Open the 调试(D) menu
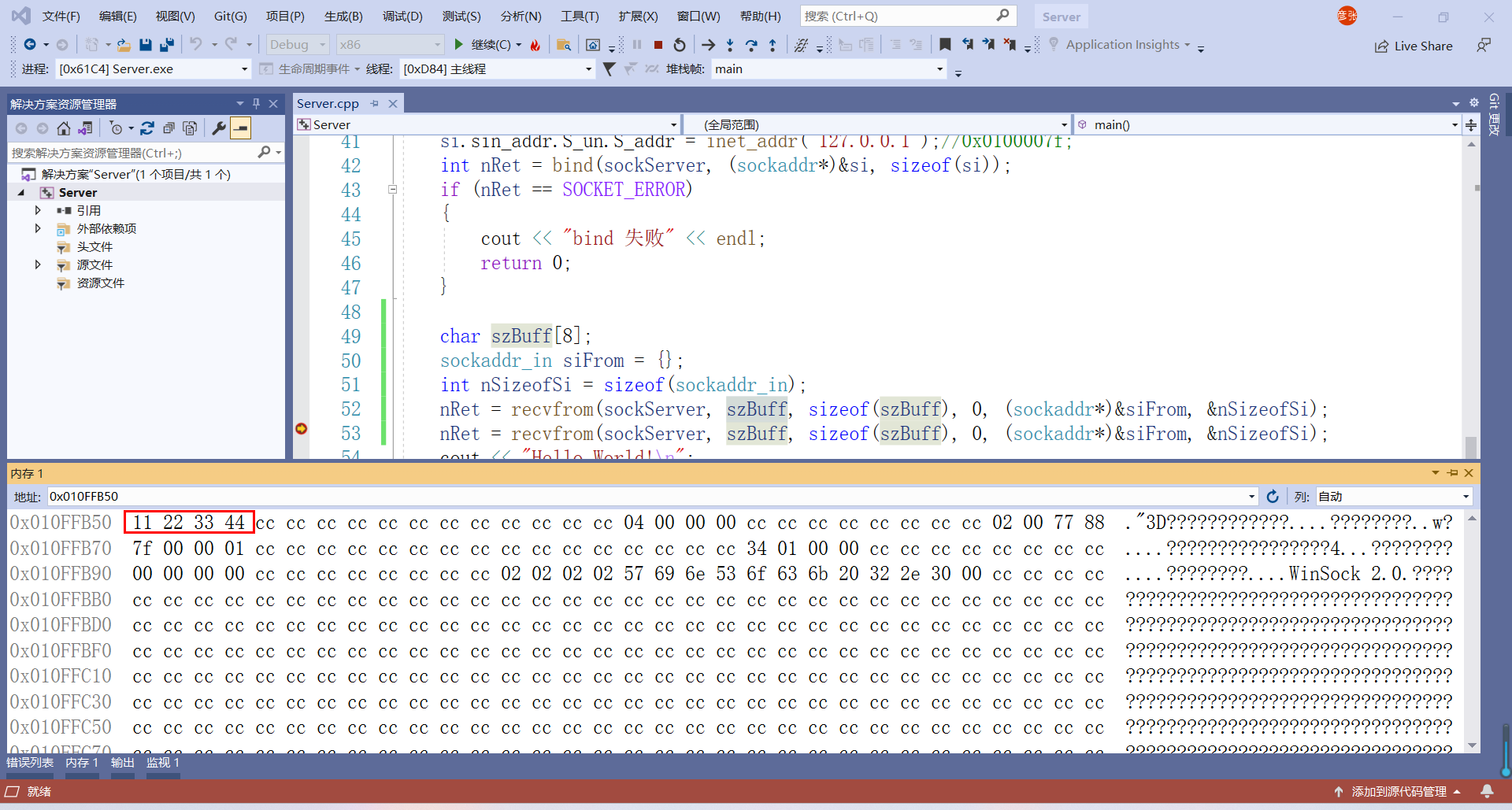Screen dimensions: 1512x810 coord(402,16)
